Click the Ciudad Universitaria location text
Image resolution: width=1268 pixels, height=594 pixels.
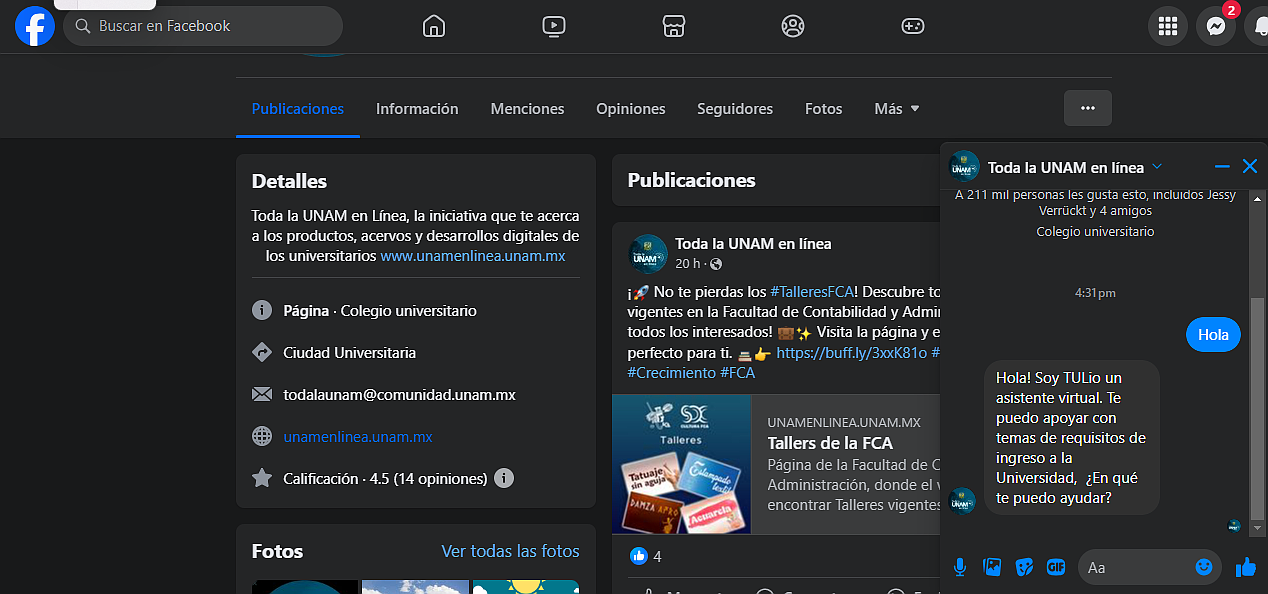click(x=350, y=353)
